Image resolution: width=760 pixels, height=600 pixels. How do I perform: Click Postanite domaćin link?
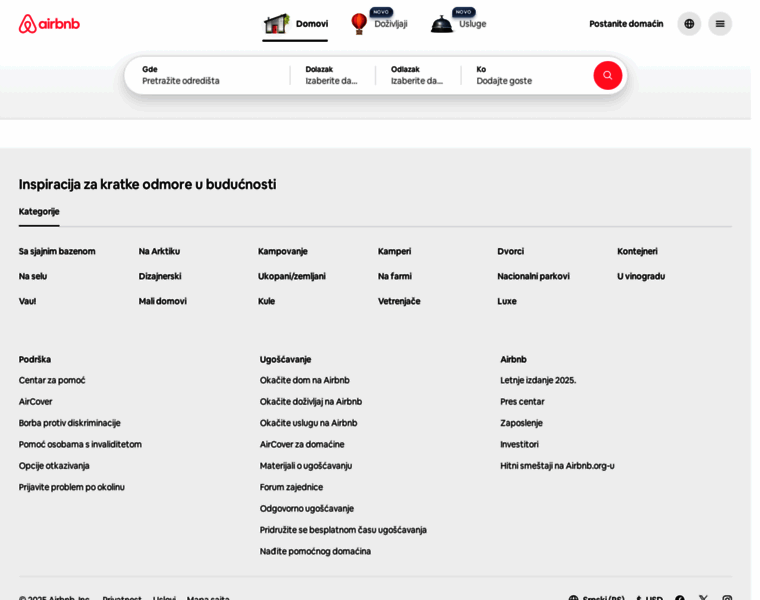click(626, 24)
